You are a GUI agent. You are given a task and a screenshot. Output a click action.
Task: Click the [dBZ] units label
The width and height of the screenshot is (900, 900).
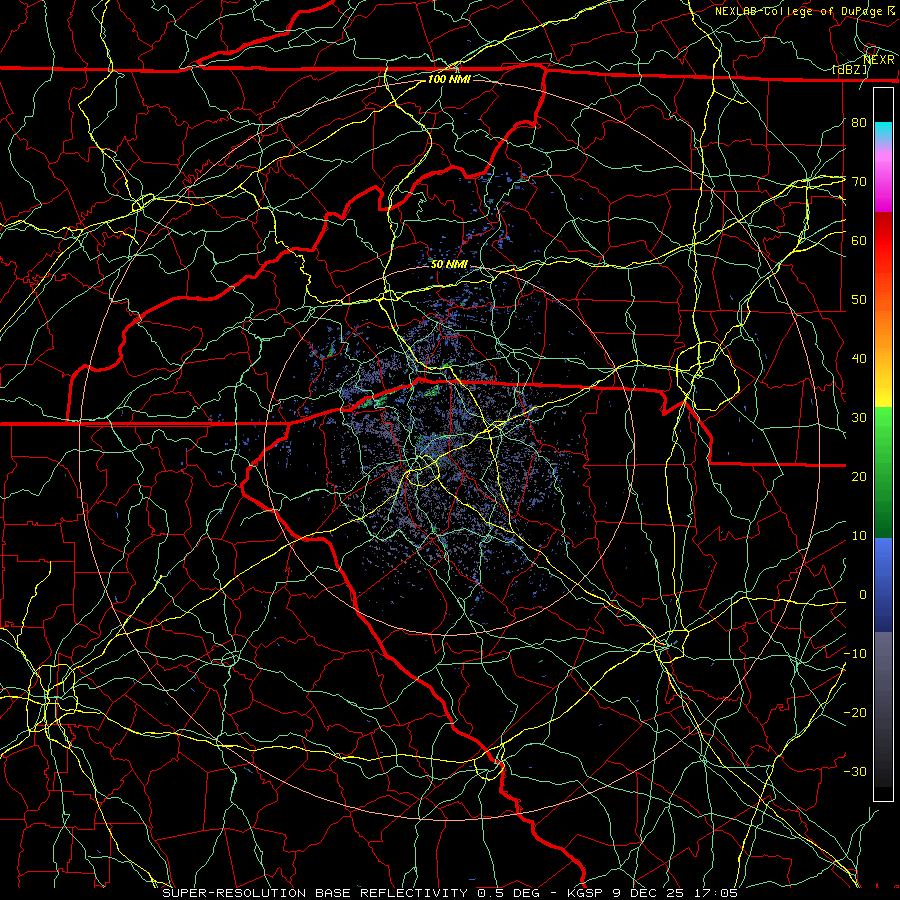tap(850, 69)
